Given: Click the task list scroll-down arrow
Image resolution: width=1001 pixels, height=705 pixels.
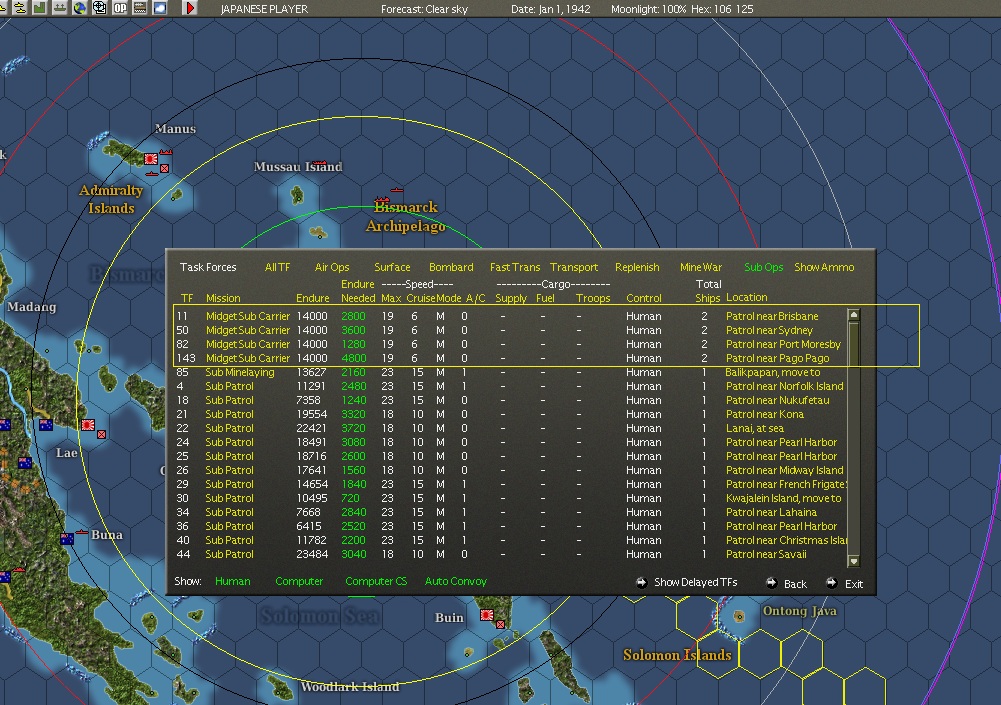Looking at the screenshot, I should click(x=854, y=561).
